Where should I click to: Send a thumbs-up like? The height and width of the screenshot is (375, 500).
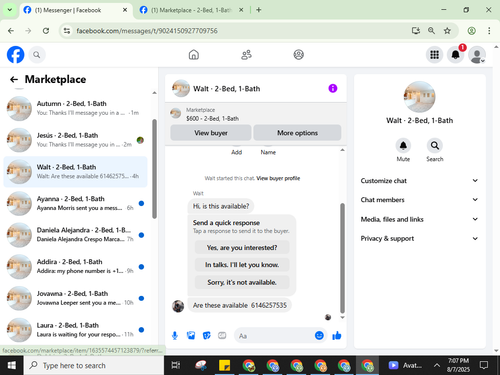[337, 336]
